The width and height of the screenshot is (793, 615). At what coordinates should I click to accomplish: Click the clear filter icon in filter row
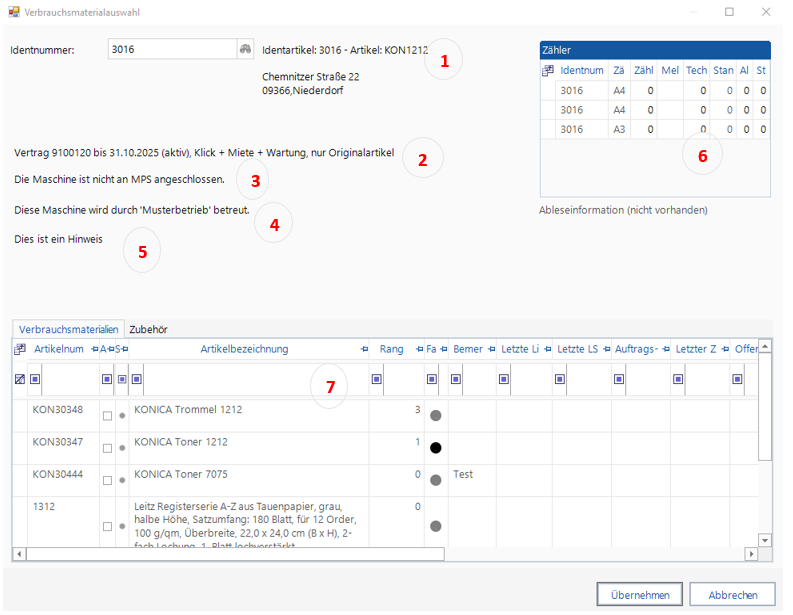coord(19,379)
